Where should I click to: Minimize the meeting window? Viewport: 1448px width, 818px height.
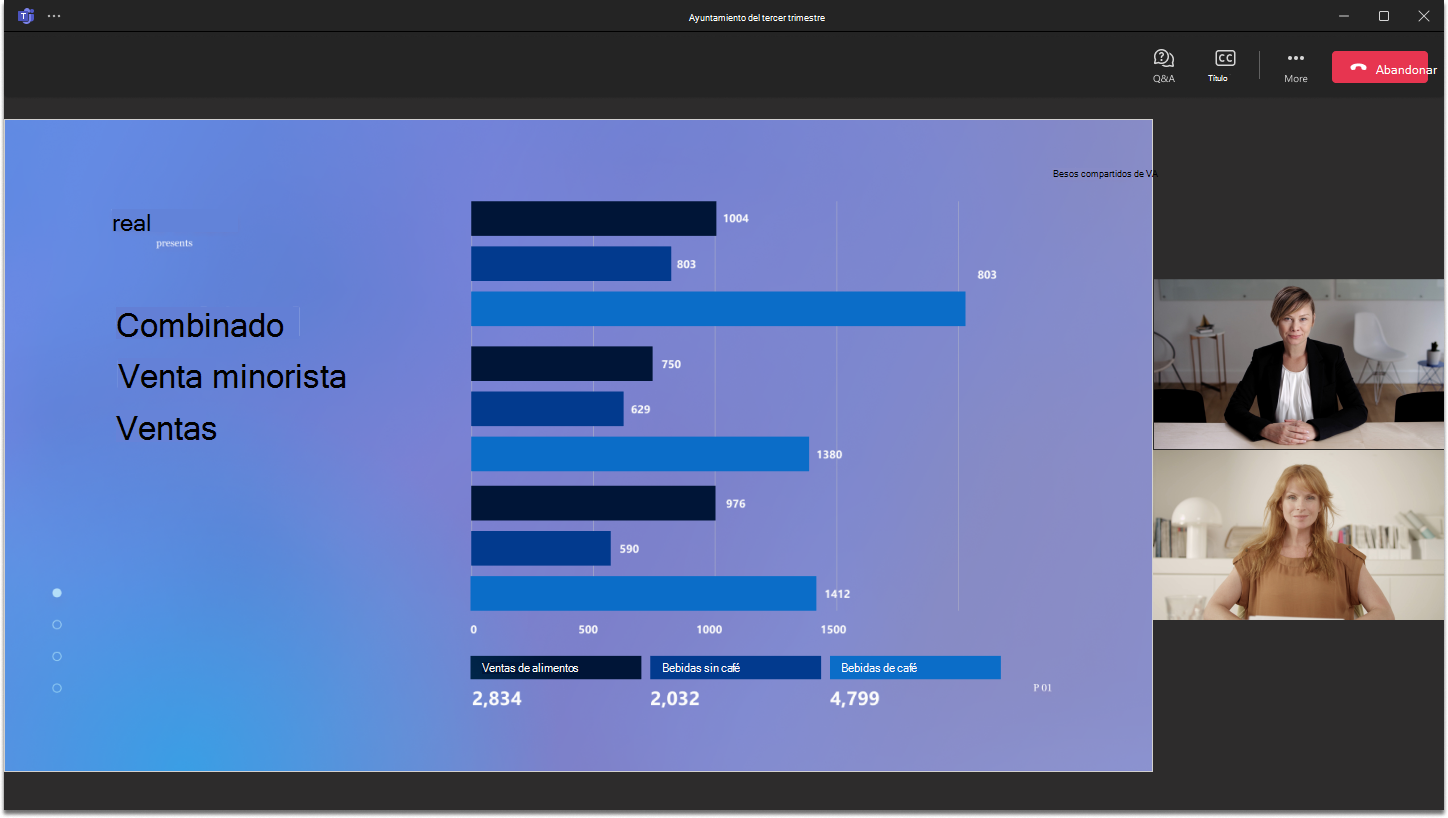(x=1344, y=16)
